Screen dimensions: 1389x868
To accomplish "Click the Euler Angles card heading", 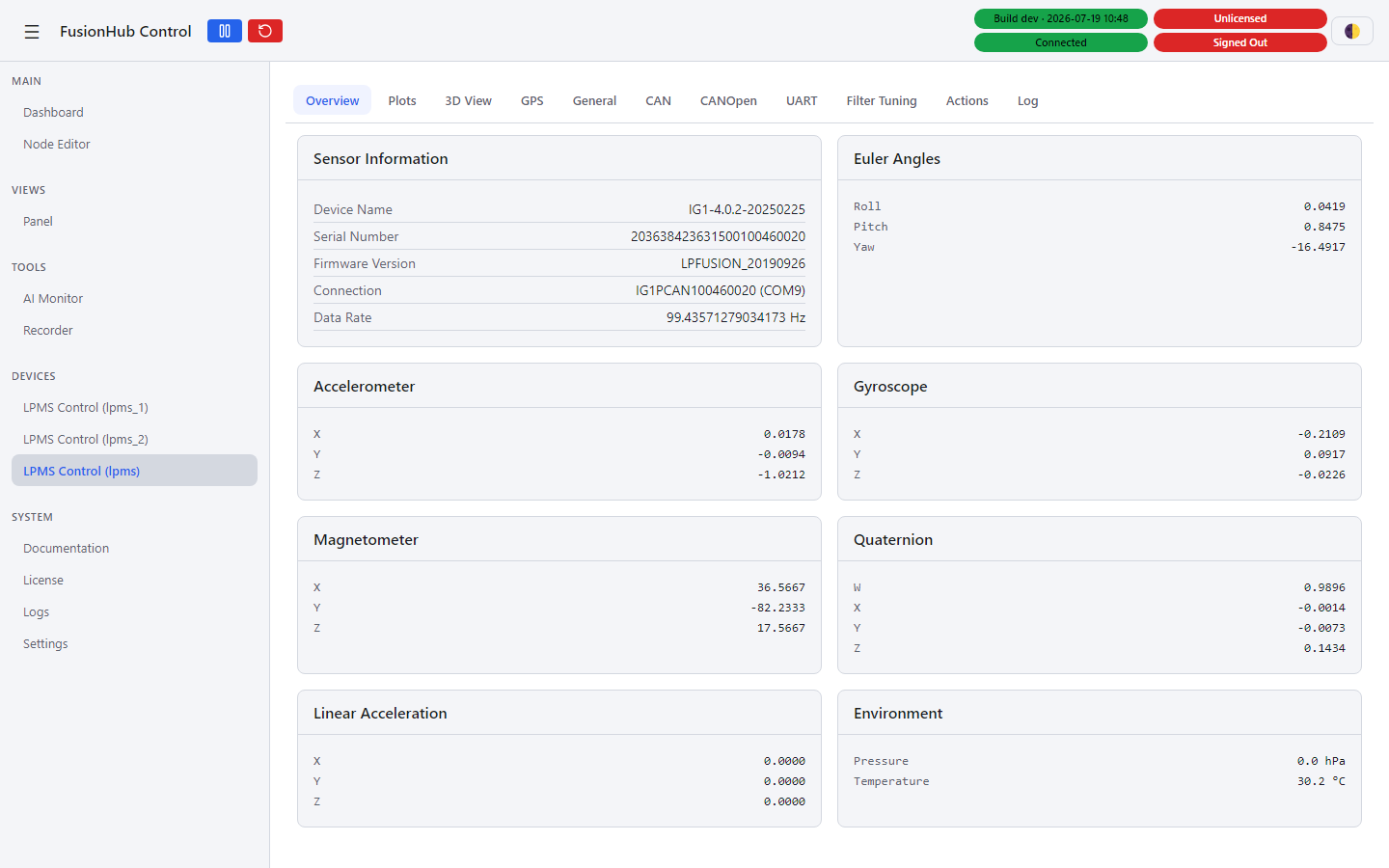I will pos(897,159).
